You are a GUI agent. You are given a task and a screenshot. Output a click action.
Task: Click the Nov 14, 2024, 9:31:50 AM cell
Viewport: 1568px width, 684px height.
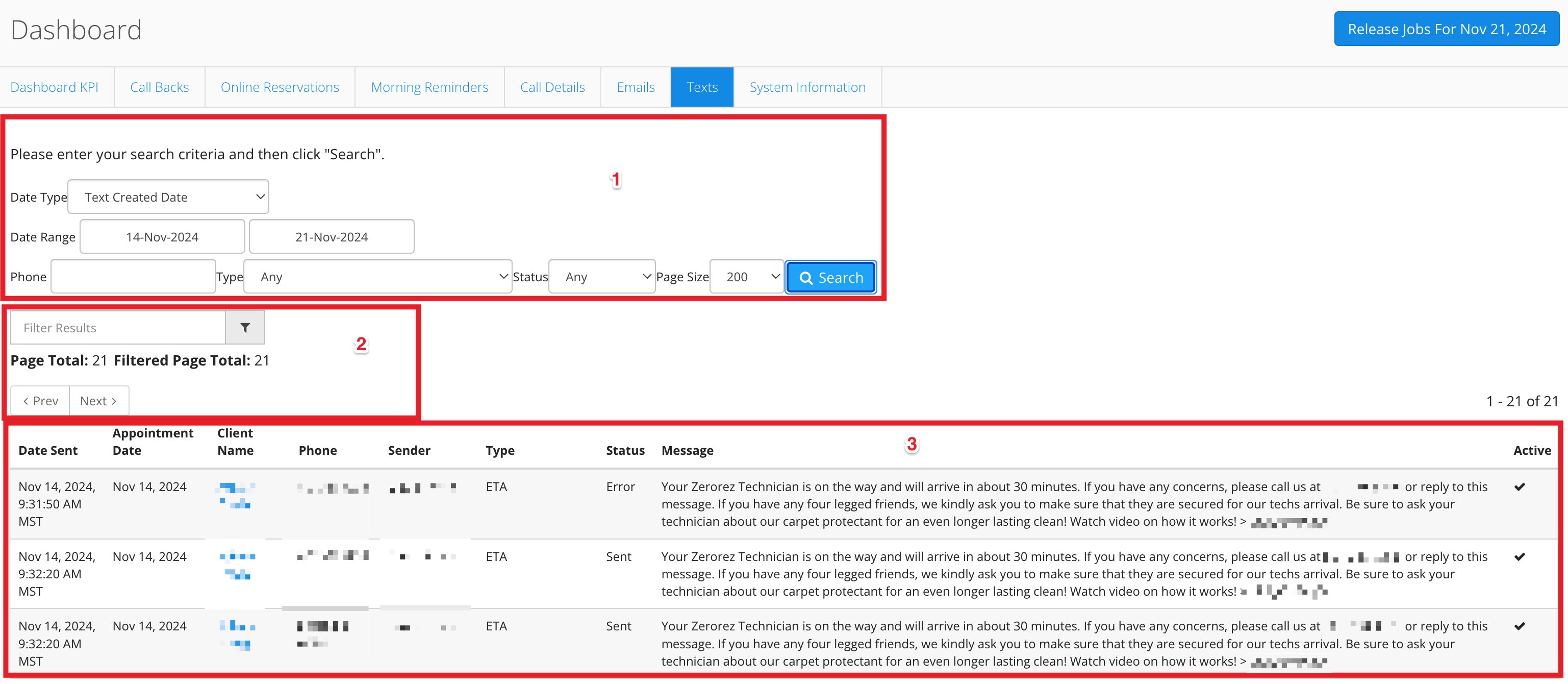(x=57, y=504)
